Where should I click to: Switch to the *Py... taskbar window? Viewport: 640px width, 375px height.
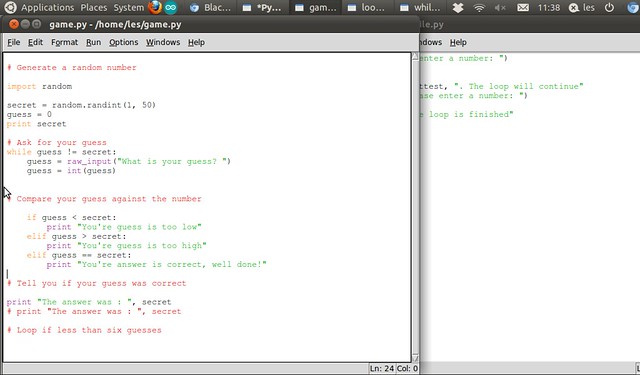[x=262, y=7]
